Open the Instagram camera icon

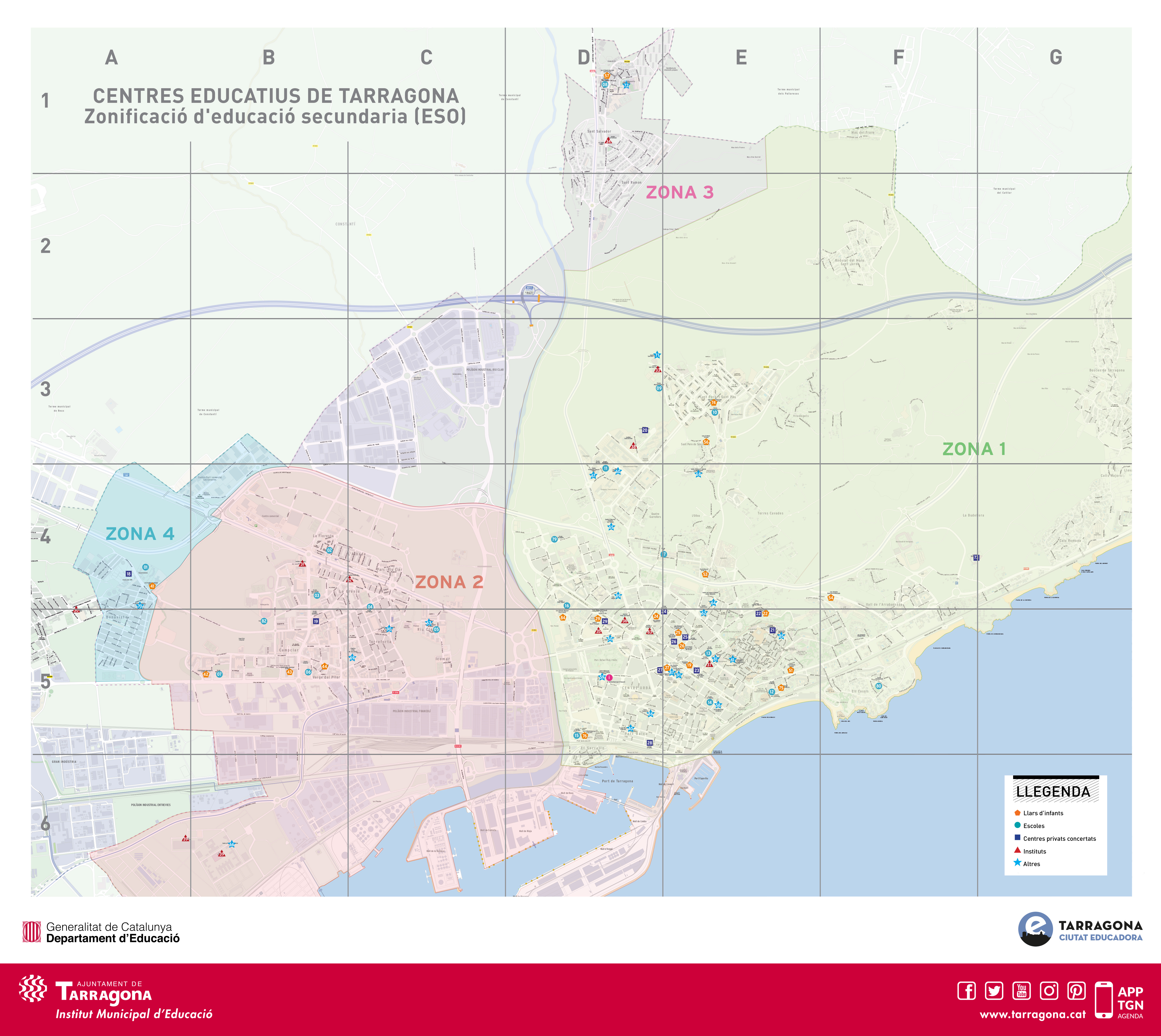point(1049,991)
